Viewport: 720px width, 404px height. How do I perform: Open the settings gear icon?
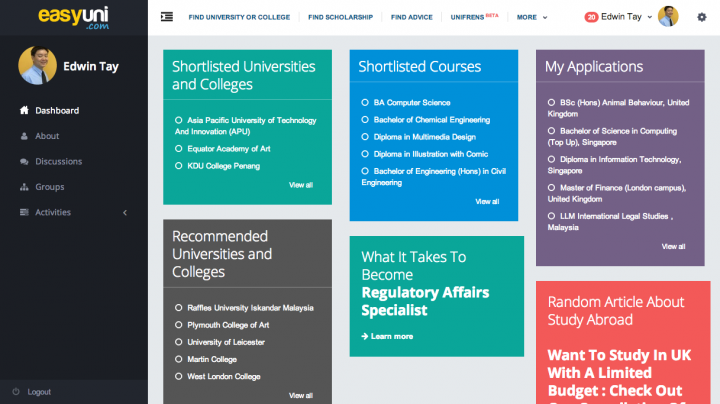click(702, 17)
